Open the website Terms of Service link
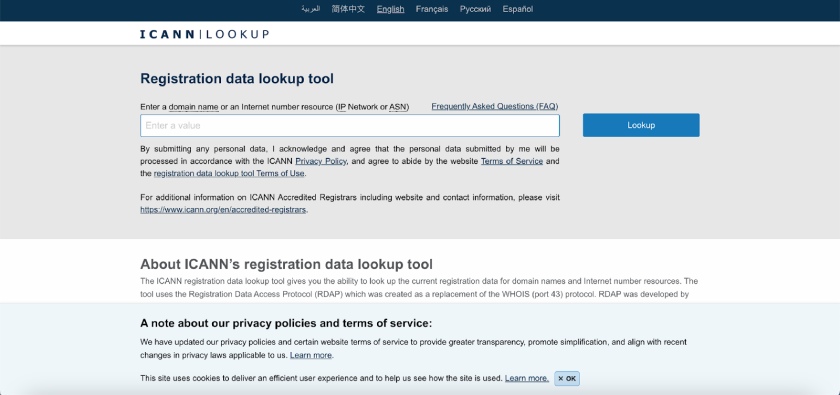This screenshot has width=840, height=395. point(512,161)
